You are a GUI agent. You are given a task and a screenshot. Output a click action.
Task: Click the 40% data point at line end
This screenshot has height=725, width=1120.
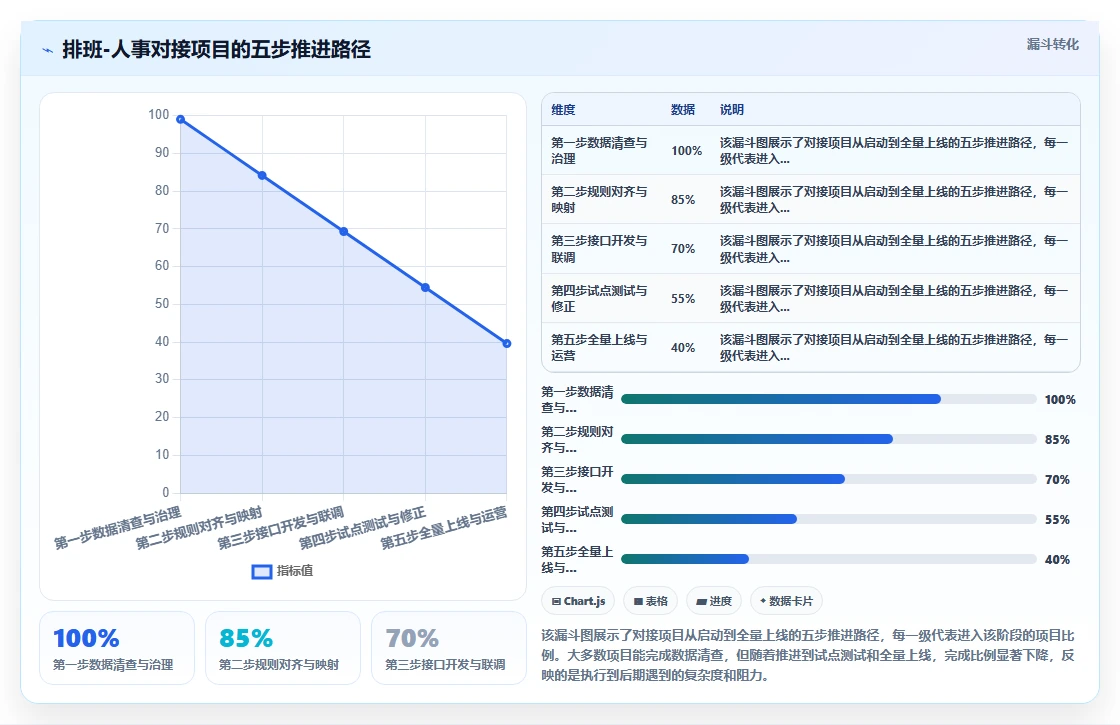click(506, 344)
